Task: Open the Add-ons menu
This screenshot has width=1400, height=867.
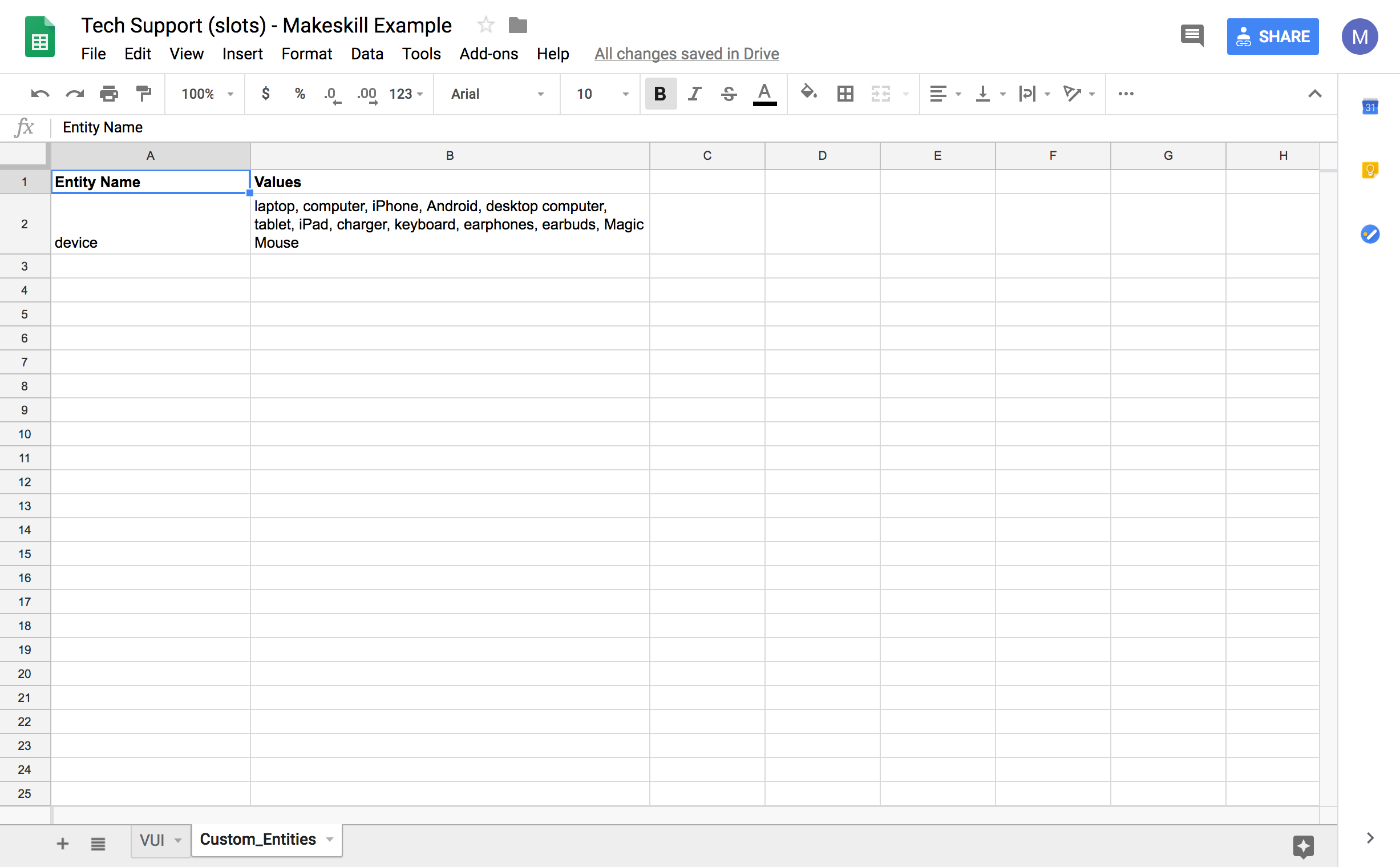Action: click(489, 54)
